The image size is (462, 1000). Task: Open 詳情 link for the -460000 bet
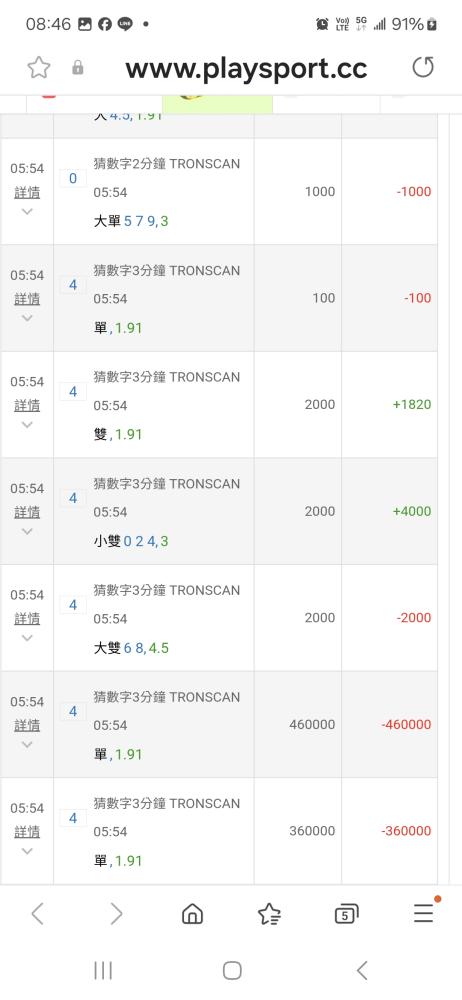(x=27, y=725)
